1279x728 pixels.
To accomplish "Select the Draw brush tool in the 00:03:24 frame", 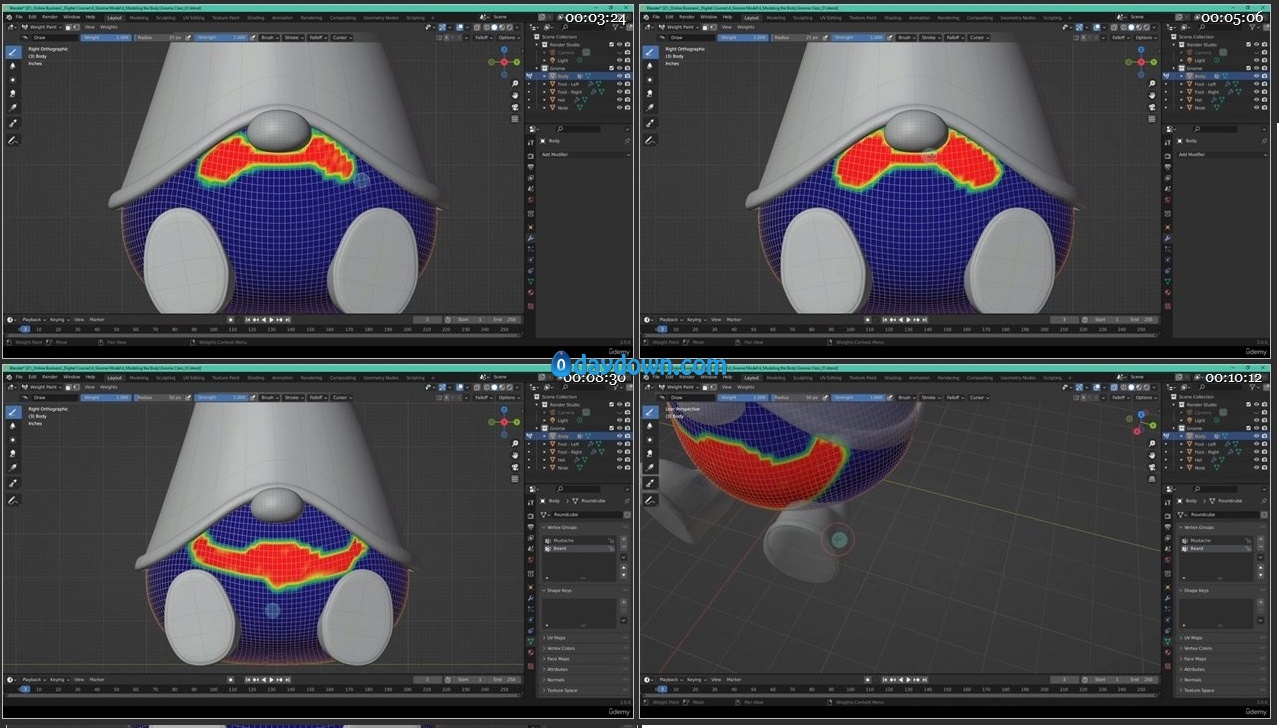I will click(x=13, y=51).
